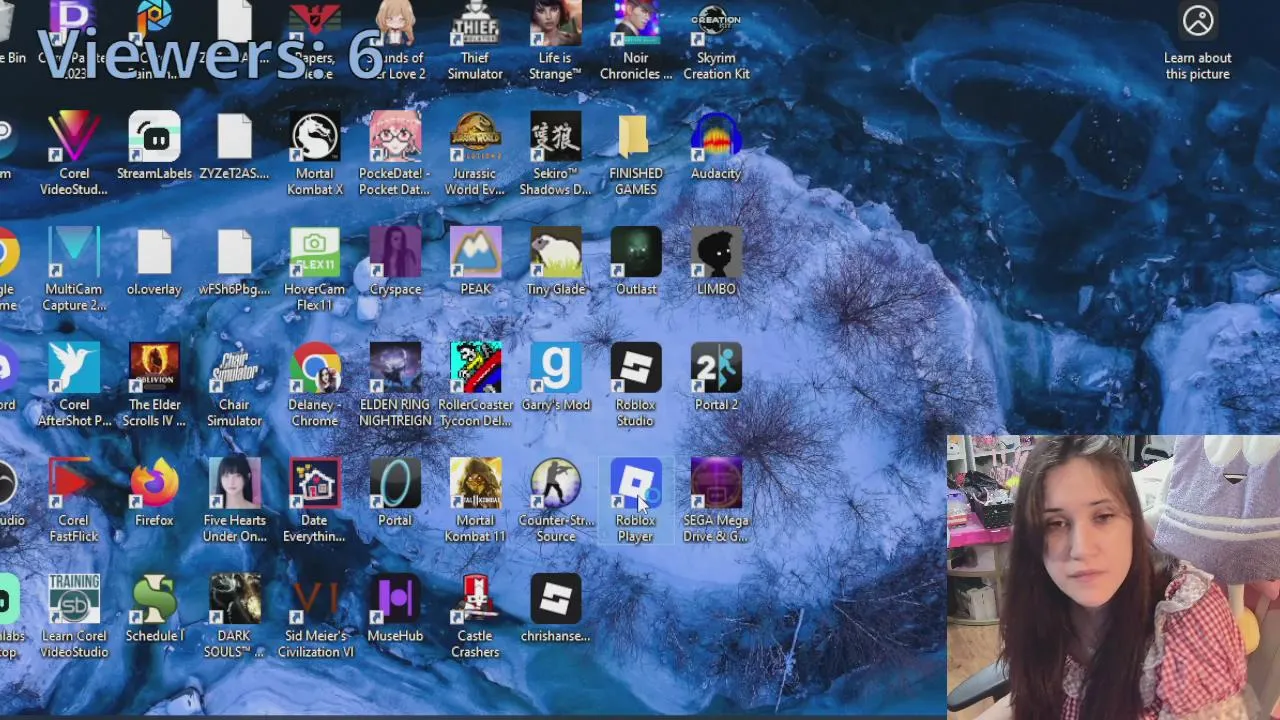Image resolution: width=1280 pixels, height=720 pixels.
Task: Open Five Hearts Under One Roof icon
Action: [x=234, y=500]
